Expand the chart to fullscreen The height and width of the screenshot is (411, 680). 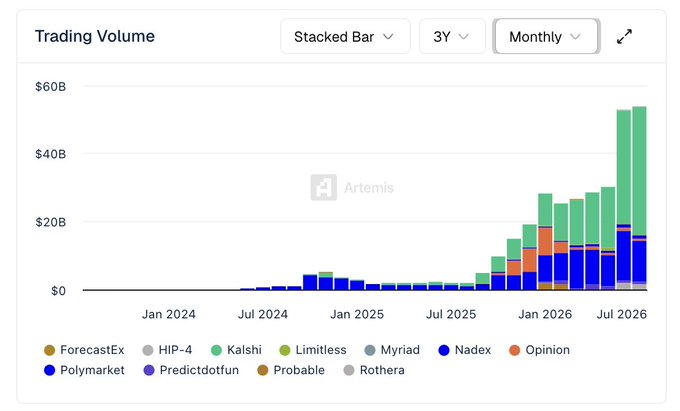(x=624, y=36)
